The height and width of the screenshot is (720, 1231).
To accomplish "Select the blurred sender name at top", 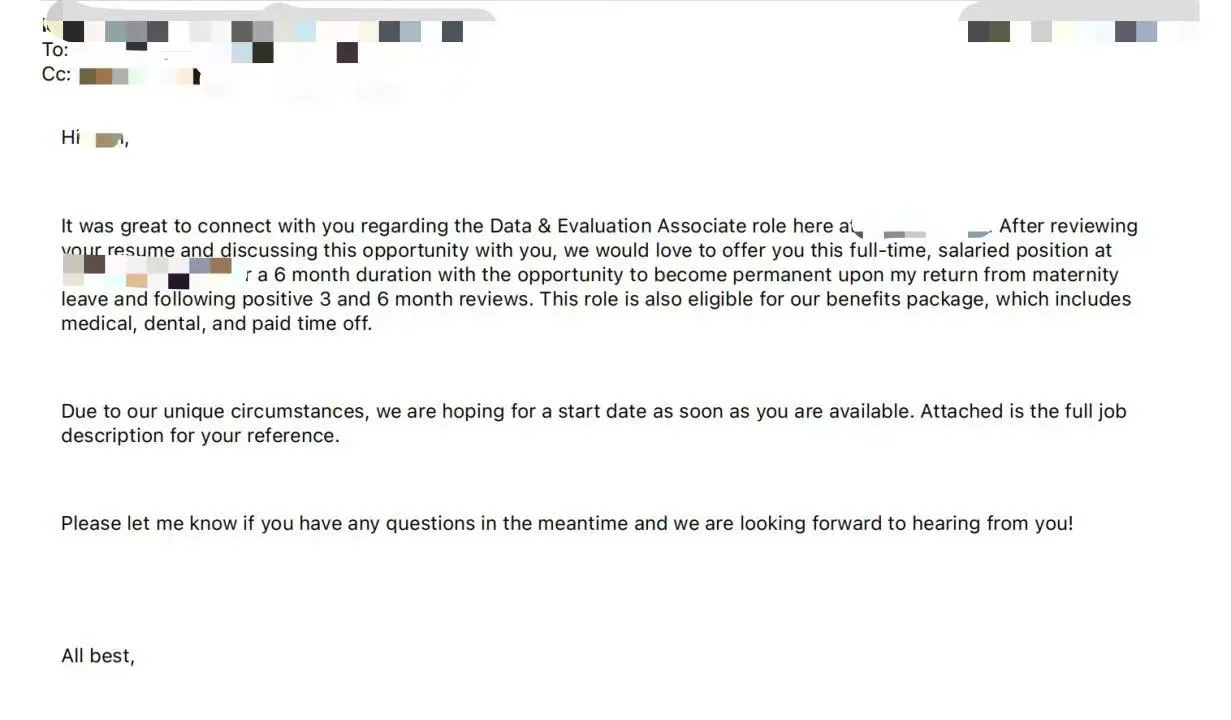I will click(262, 31).
